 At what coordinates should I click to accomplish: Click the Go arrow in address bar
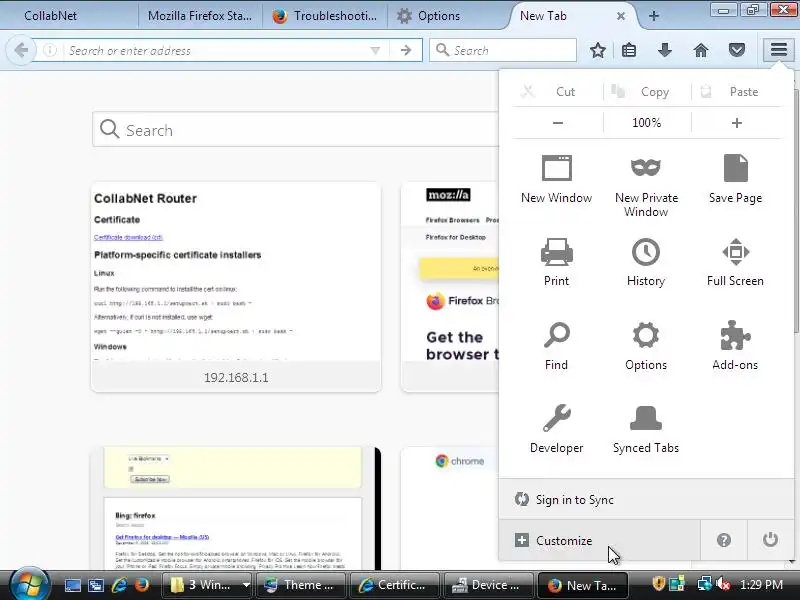[x=406, y=50]
